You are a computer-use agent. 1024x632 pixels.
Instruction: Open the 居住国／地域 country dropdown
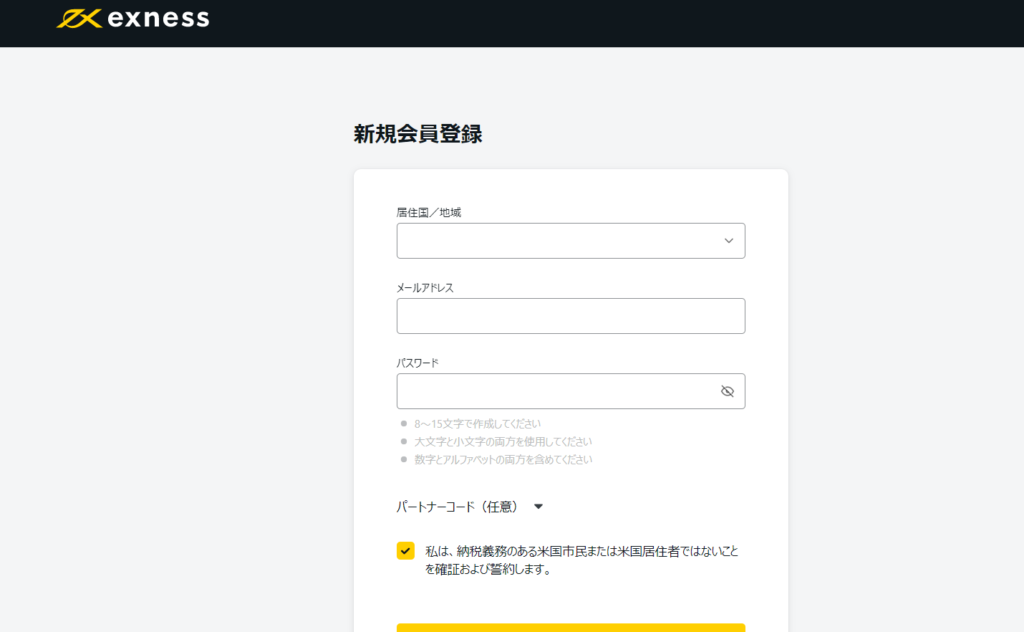[x=571, y=241]
